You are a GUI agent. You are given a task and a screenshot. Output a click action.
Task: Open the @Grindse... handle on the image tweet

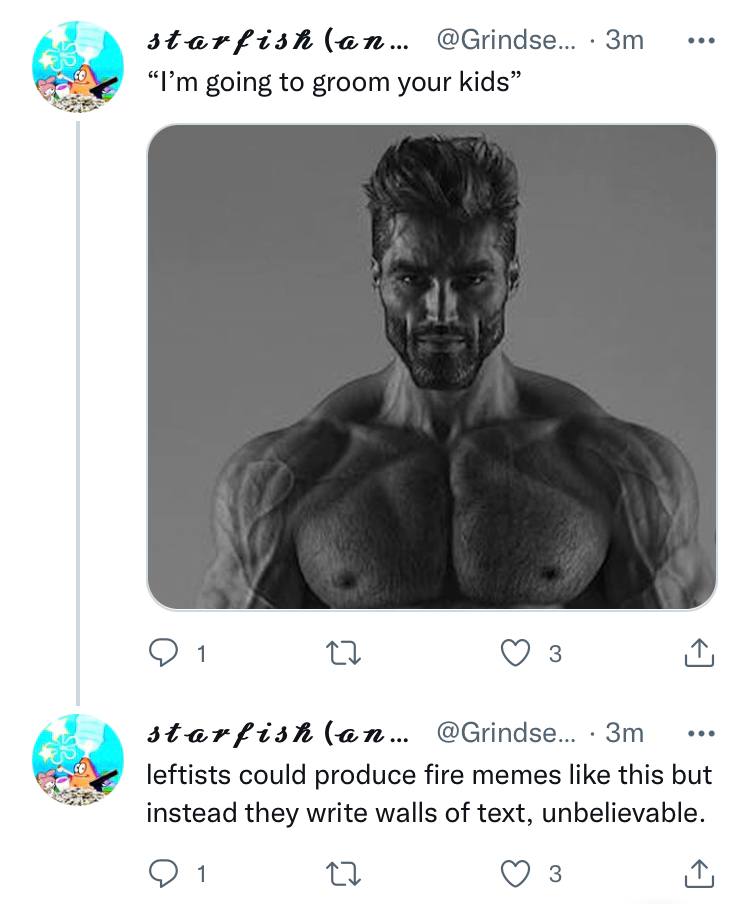[506, 40]
